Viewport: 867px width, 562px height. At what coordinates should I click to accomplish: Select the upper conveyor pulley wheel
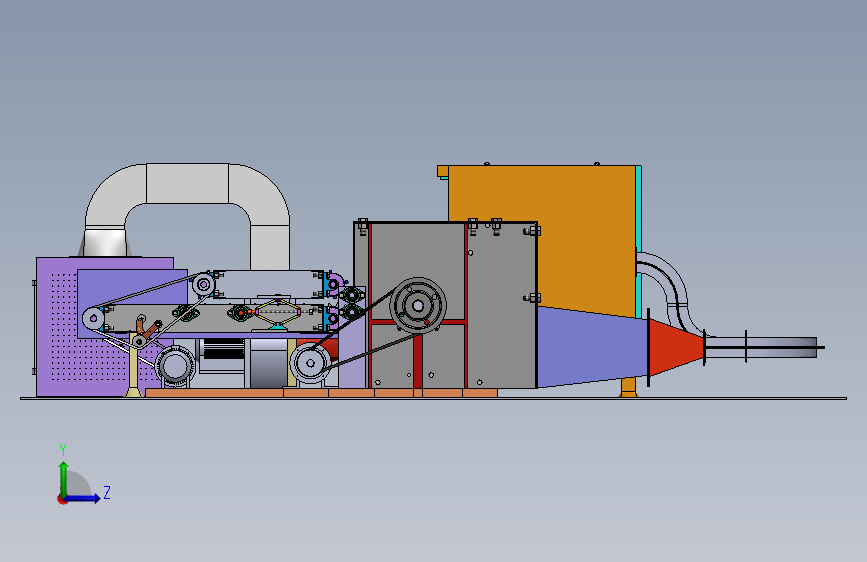tap(203, 284)
